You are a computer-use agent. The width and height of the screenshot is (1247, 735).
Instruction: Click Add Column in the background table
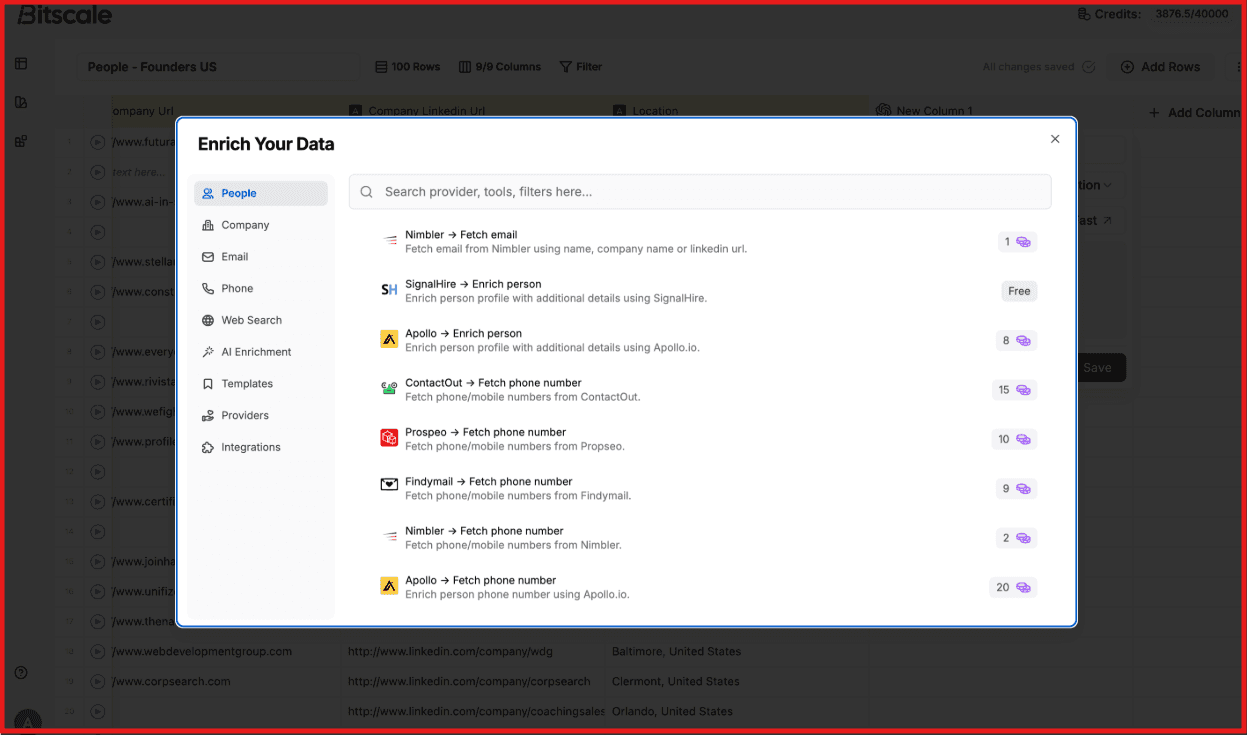(x=1194, y=112)
